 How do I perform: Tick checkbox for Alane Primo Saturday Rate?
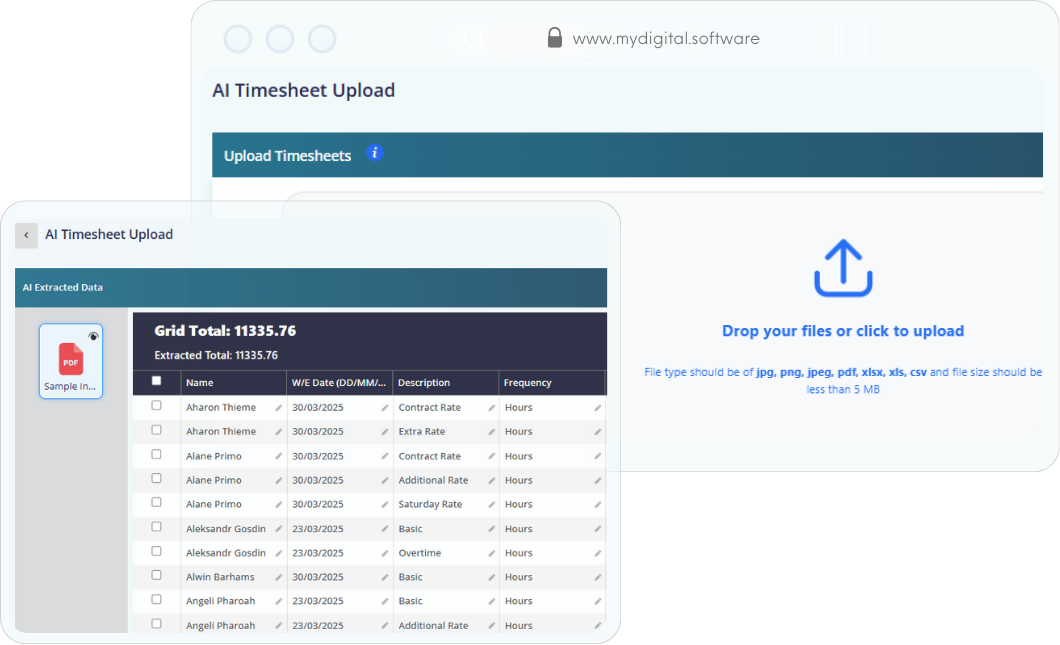pos(156,502)
